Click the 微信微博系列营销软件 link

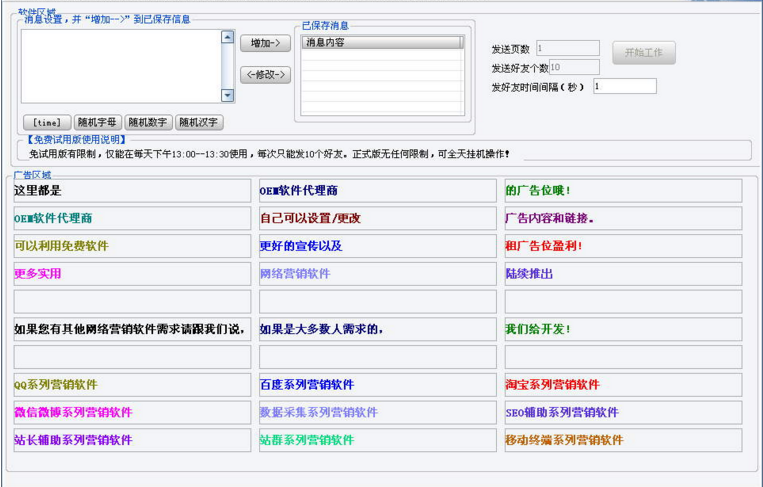(73, 412)
